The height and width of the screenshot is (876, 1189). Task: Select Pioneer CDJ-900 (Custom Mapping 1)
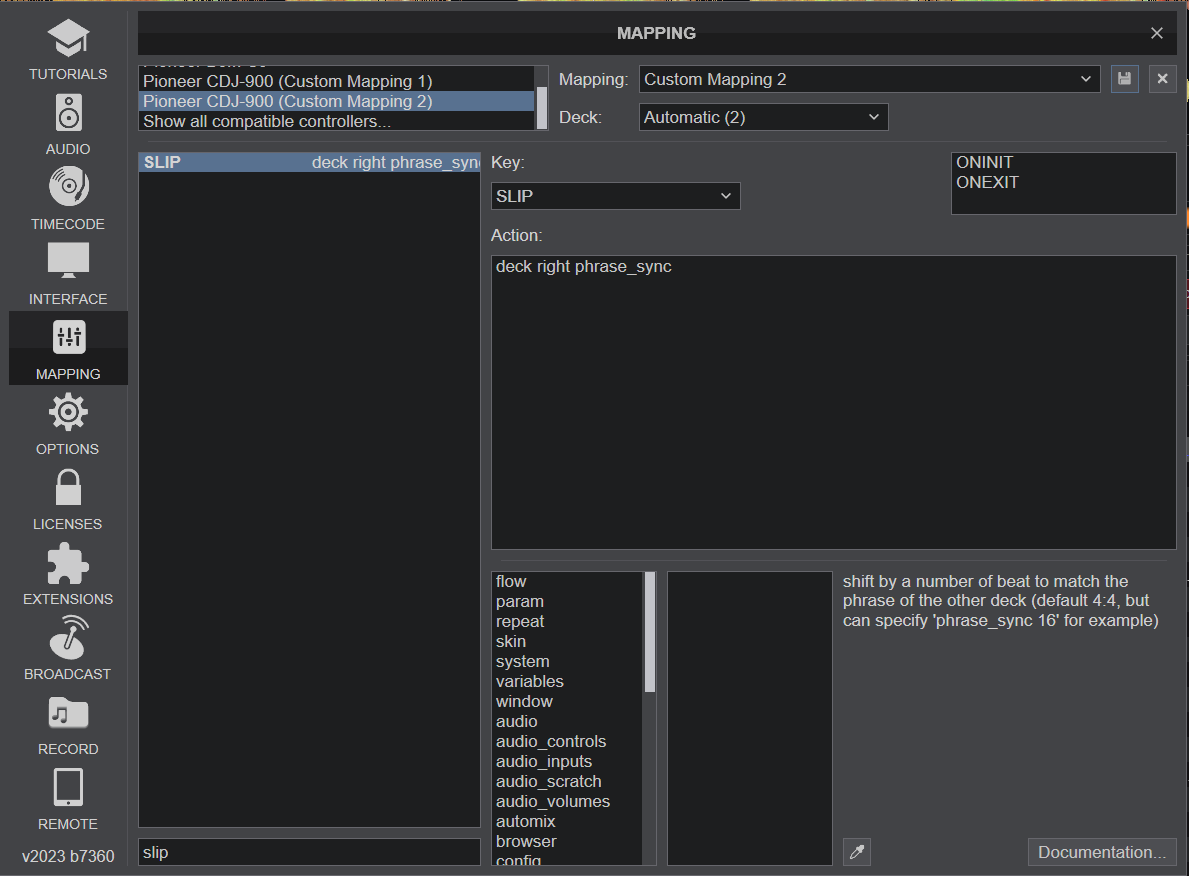pyautogui.click(x=337, y=81)
